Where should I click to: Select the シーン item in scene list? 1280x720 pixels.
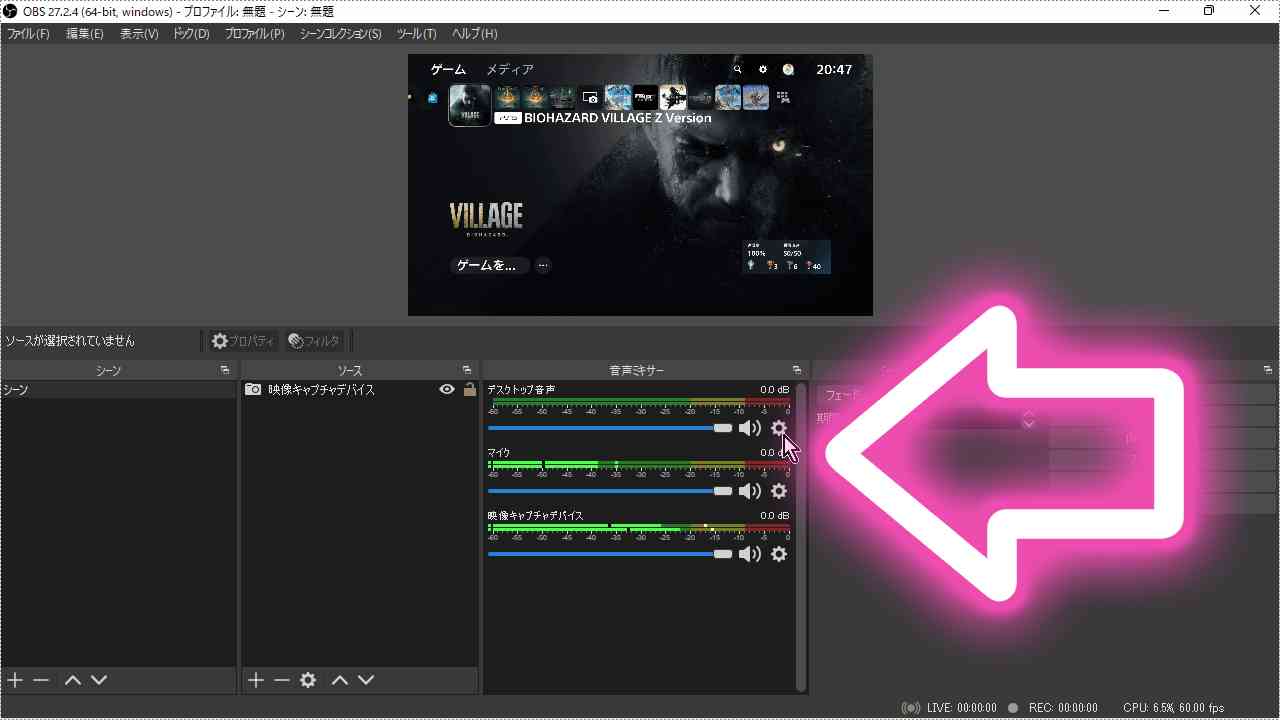coord(119,390)
